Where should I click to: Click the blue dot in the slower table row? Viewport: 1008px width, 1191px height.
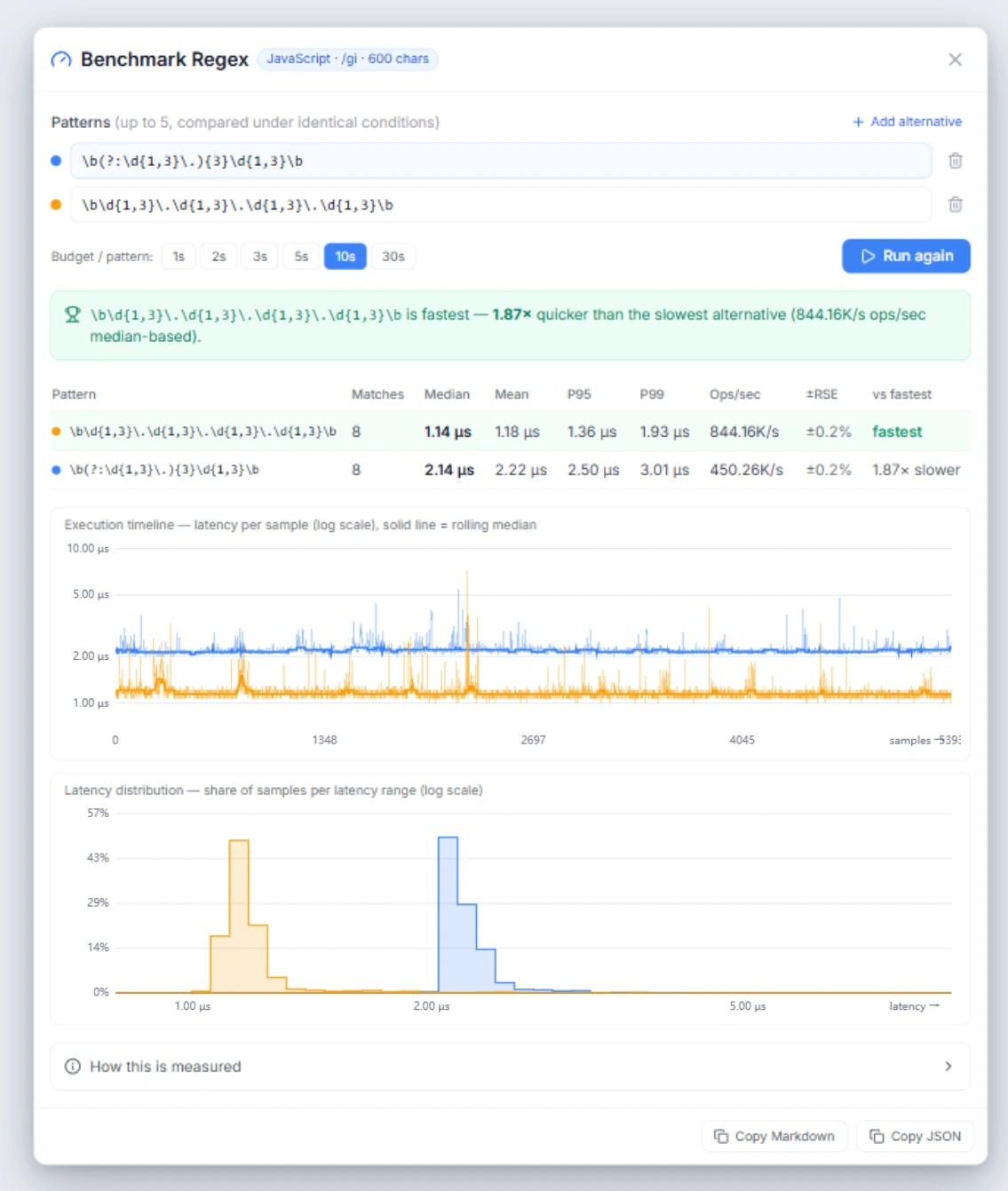(56, 470)
